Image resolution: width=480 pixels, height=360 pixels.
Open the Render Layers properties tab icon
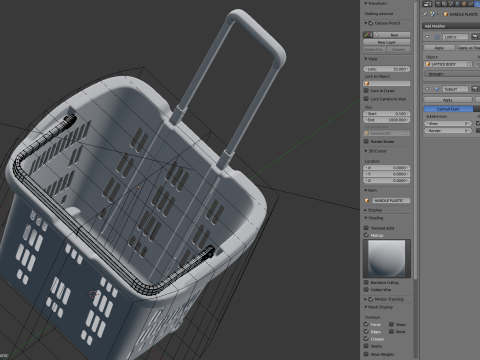[444, 4]
